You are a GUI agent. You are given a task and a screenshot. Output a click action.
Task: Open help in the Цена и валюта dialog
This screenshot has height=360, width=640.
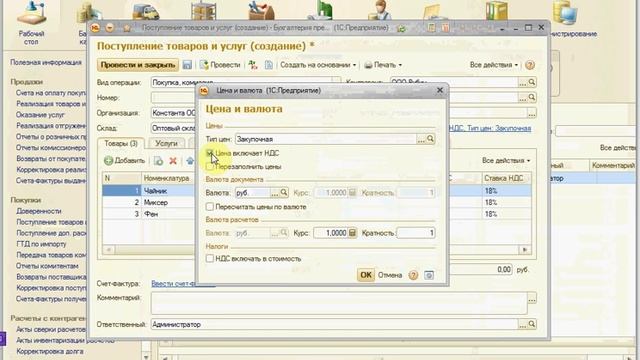tap(413, 275)
